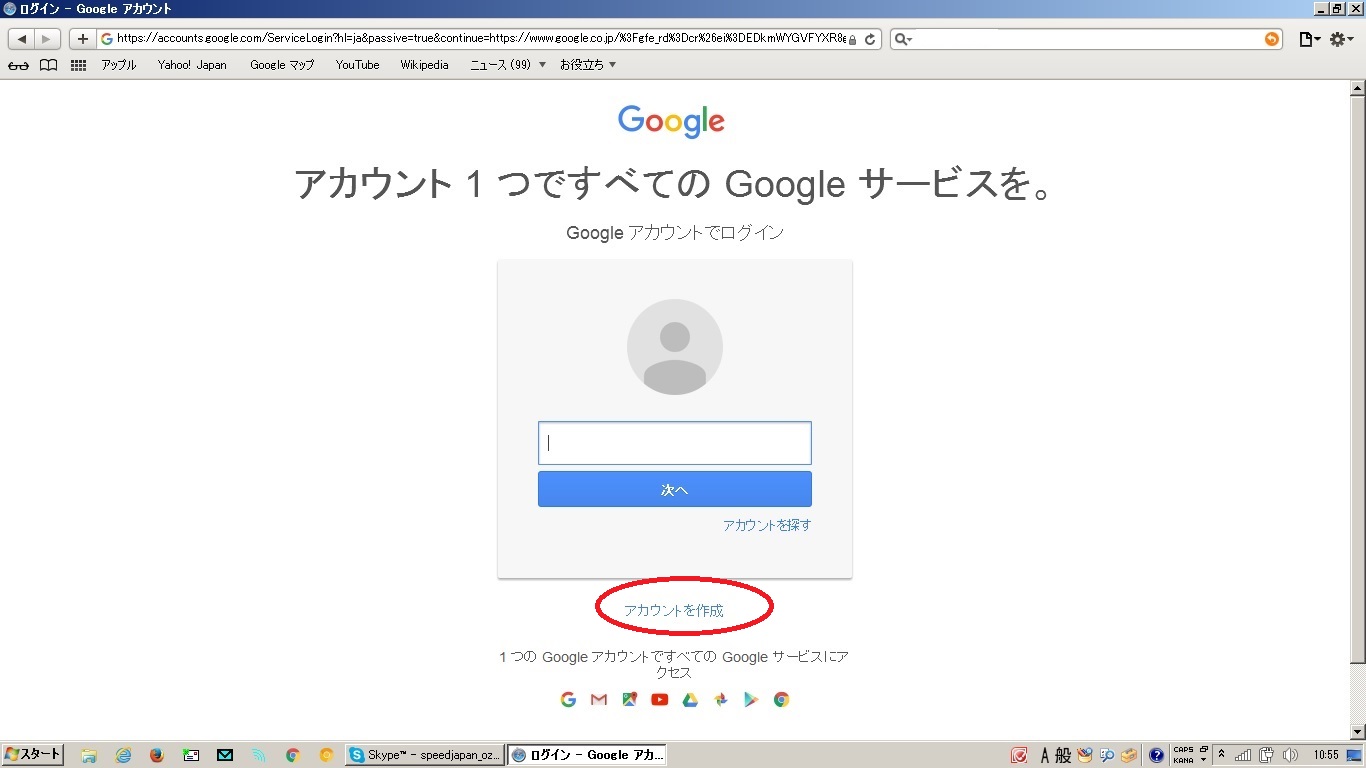Launch Firefox from the taskbar
1366x768 pixels.
point(156,756)
